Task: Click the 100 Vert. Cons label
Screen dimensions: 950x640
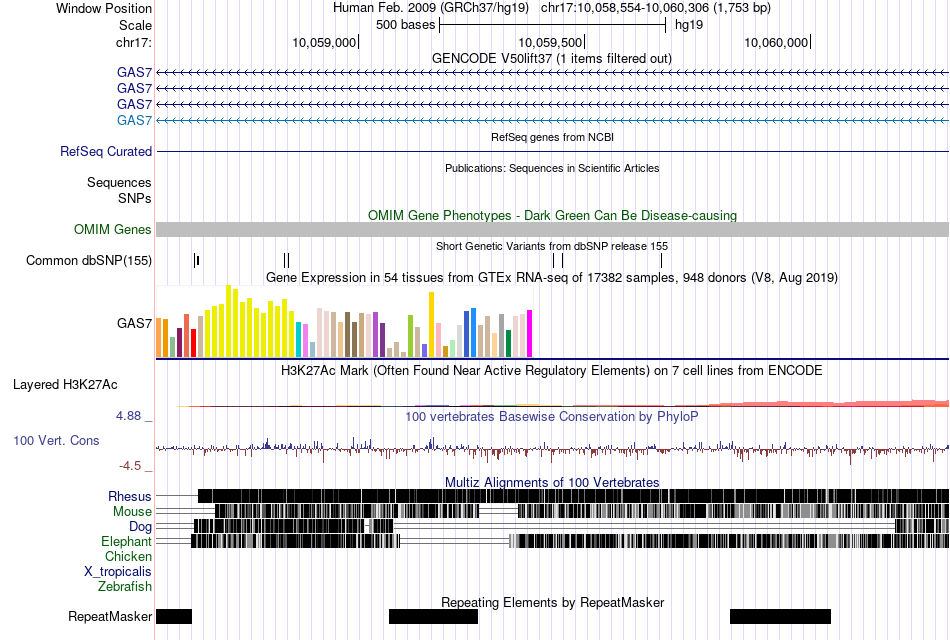Action: [x=56, y=441]
